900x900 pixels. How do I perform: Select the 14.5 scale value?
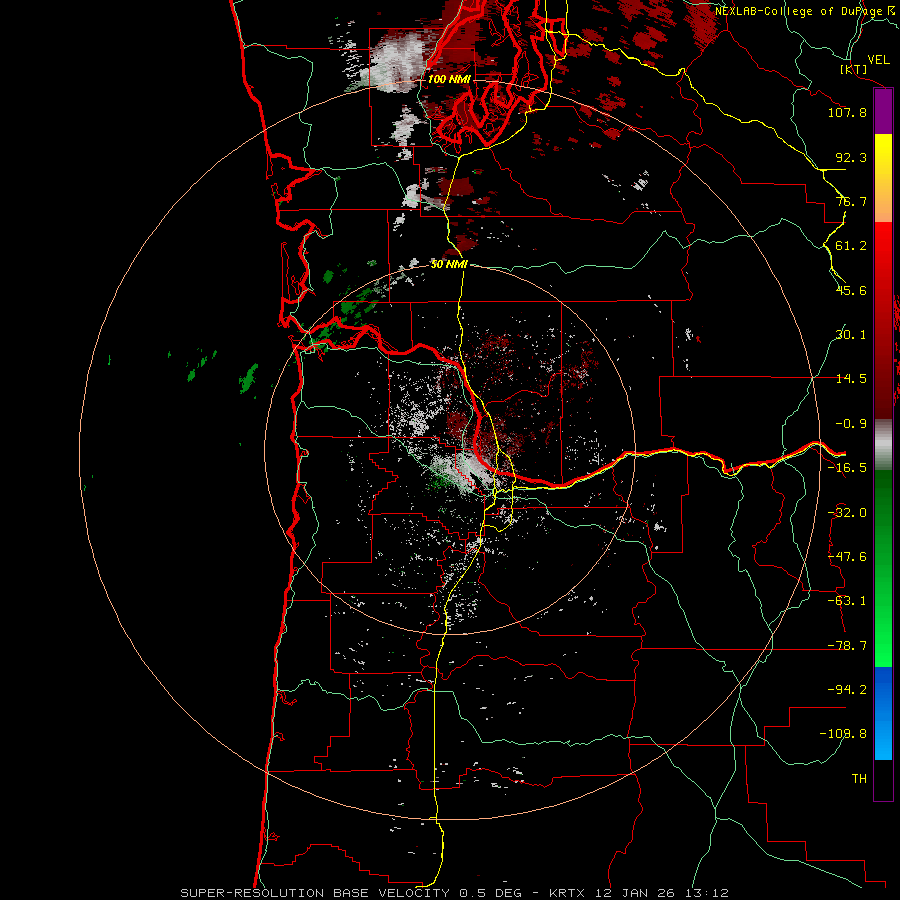click(851, 379)
